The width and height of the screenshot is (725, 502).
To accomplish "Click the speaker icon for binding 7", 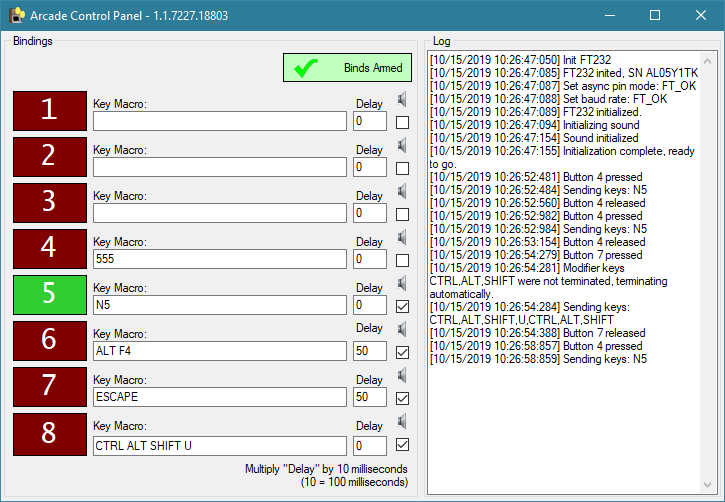I will pos(402,375).
